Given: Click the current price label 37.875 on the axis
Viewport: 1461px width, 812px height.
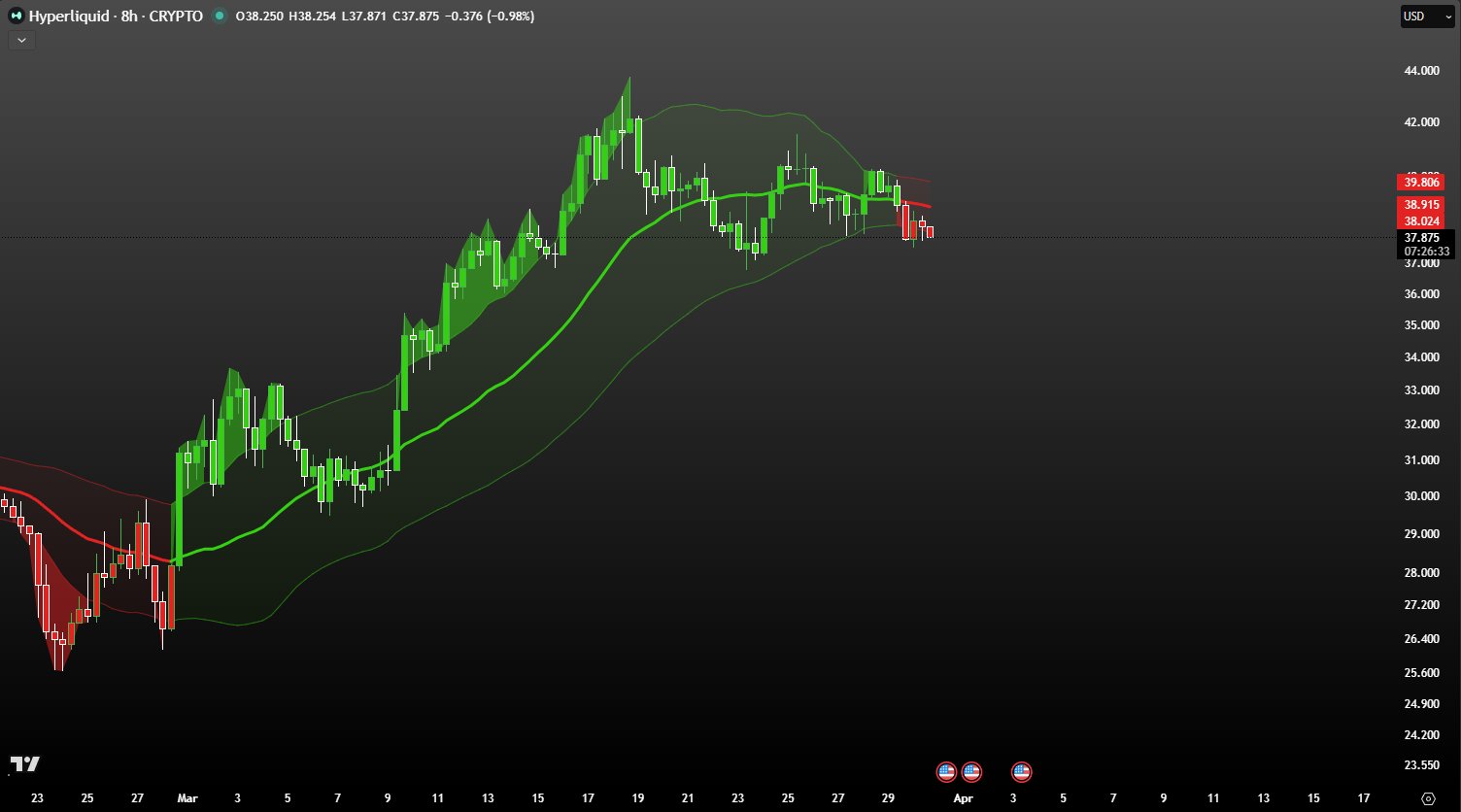Looking at the screenshot, I should coord(1422,237).
